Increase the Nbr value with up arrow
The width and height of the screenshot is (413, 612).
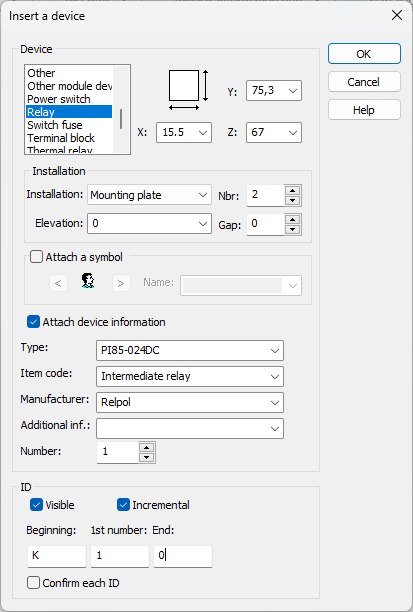(292, 190)
